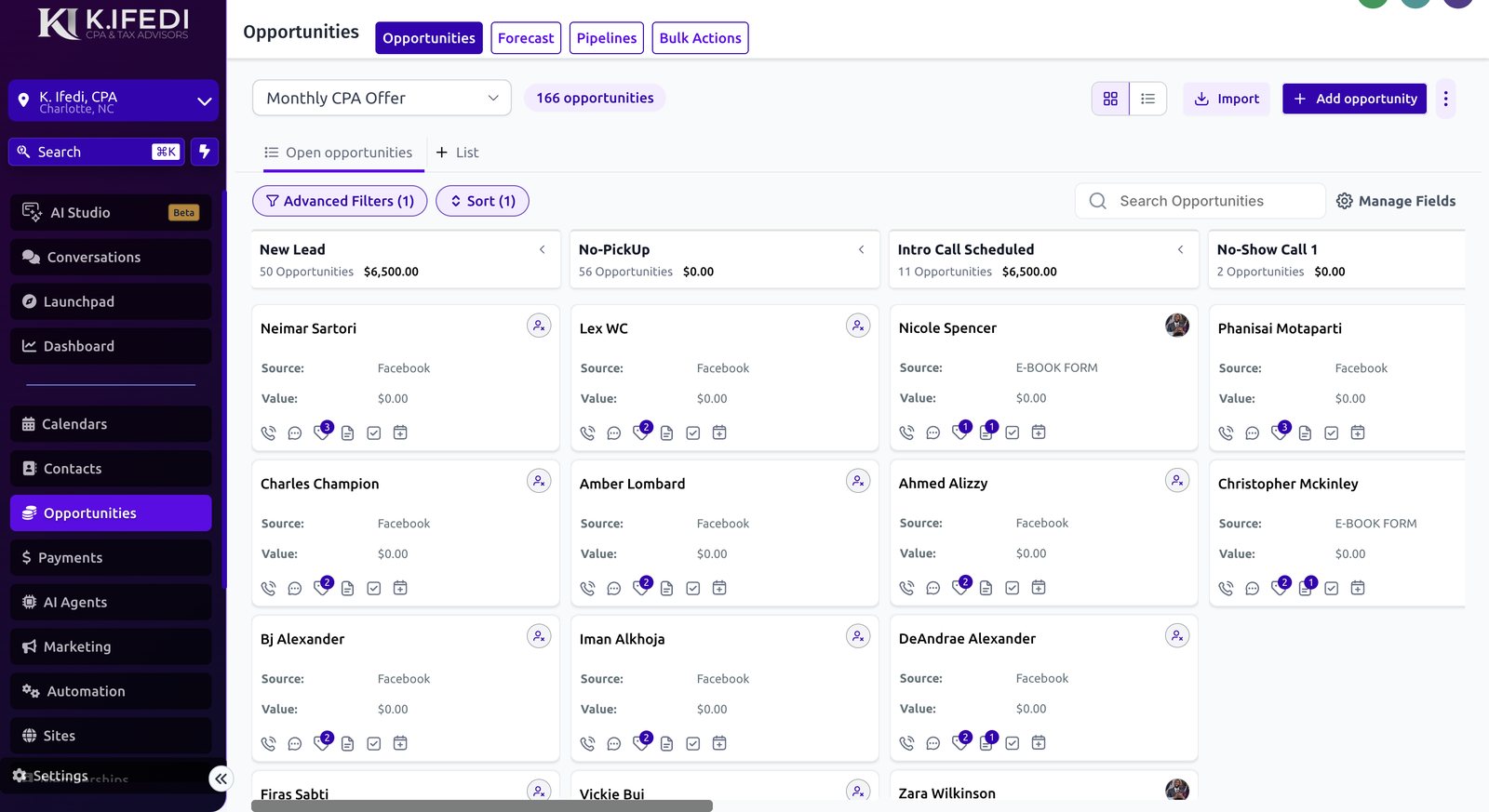Open the Sort (1) options
The width and height of the screenshot is (1489, 812).
[482, 201]
